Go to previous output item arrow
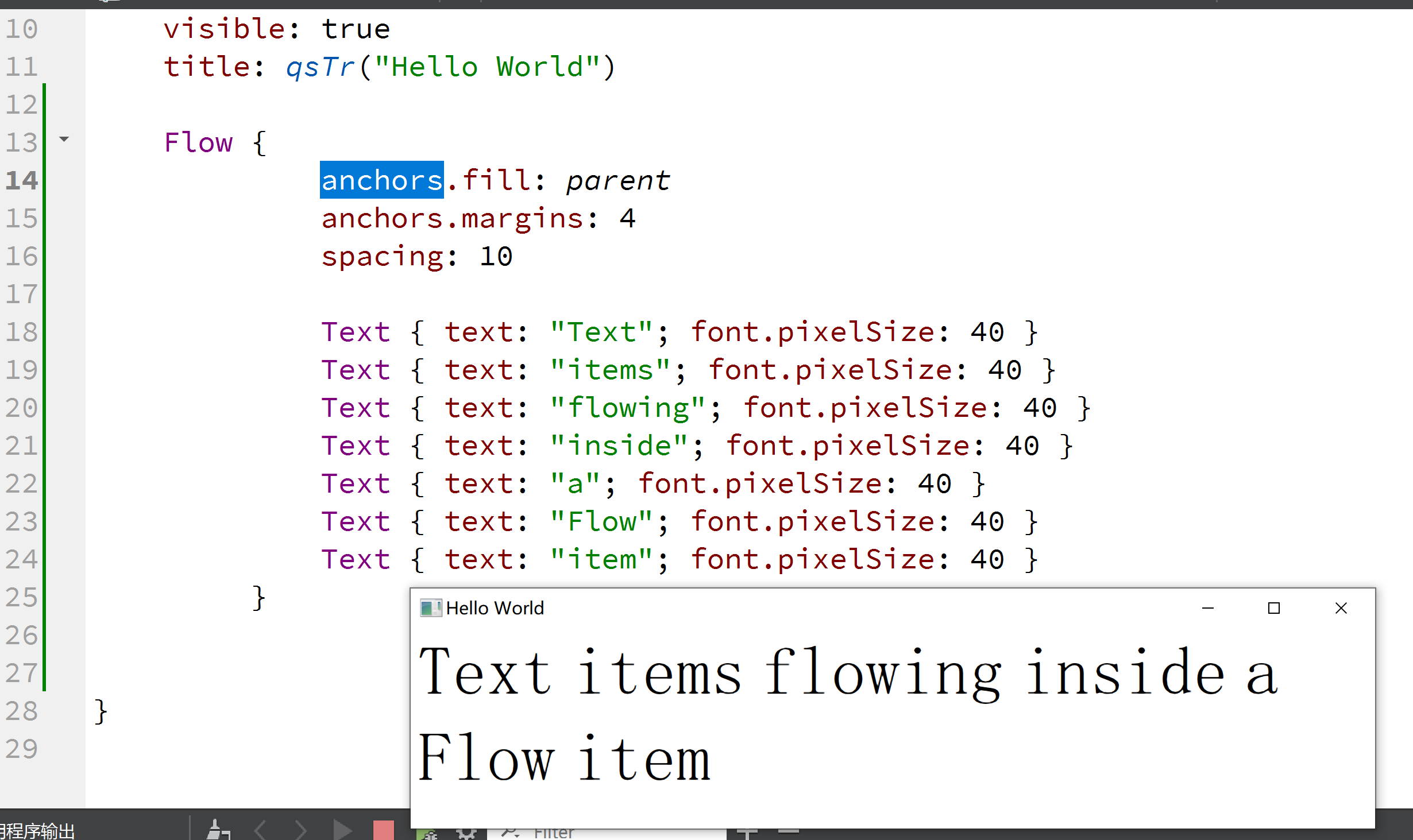 coord(260,831)
